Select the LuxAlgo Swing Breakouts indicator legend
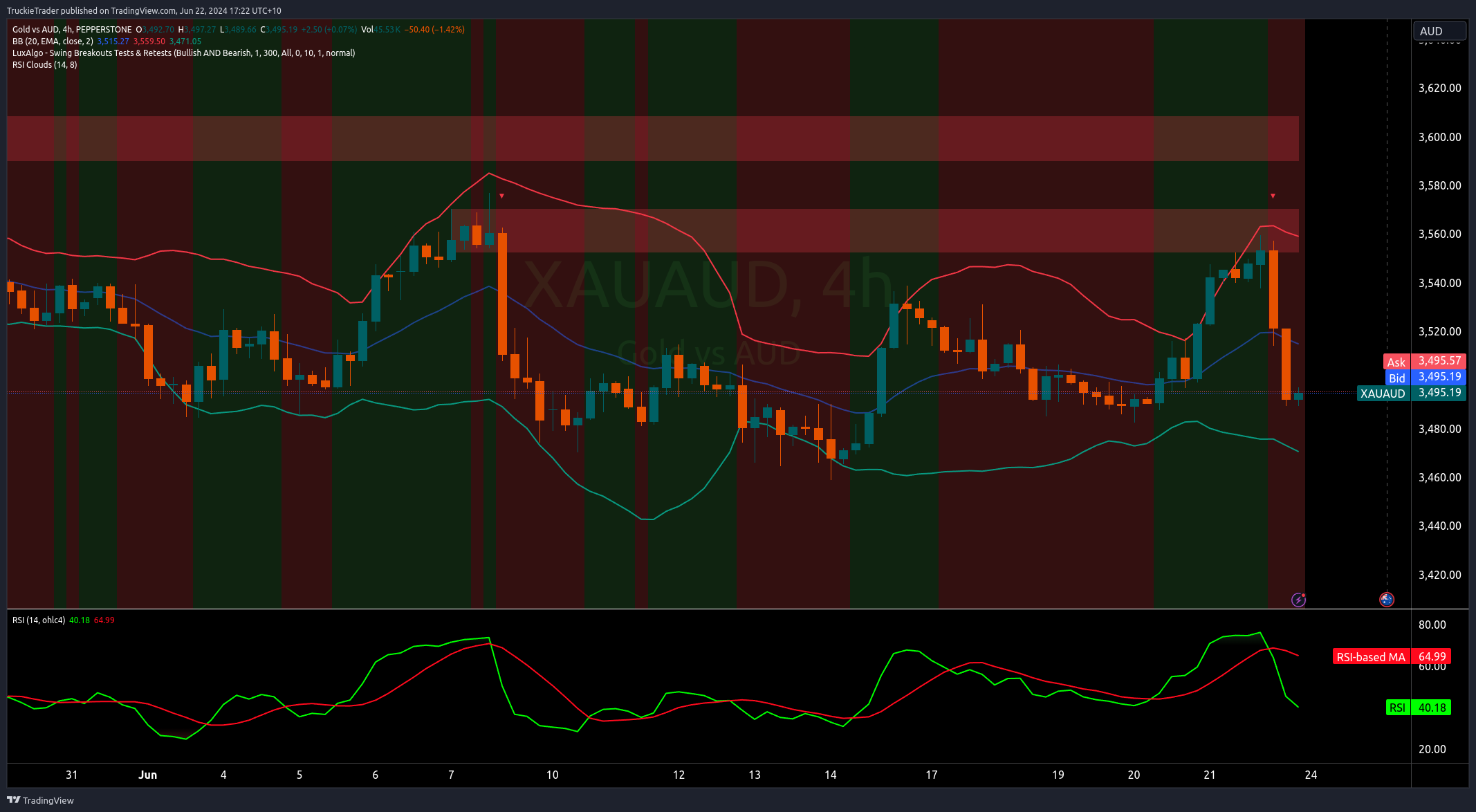Screen dimensions: 1476x812 click(183, 53)
